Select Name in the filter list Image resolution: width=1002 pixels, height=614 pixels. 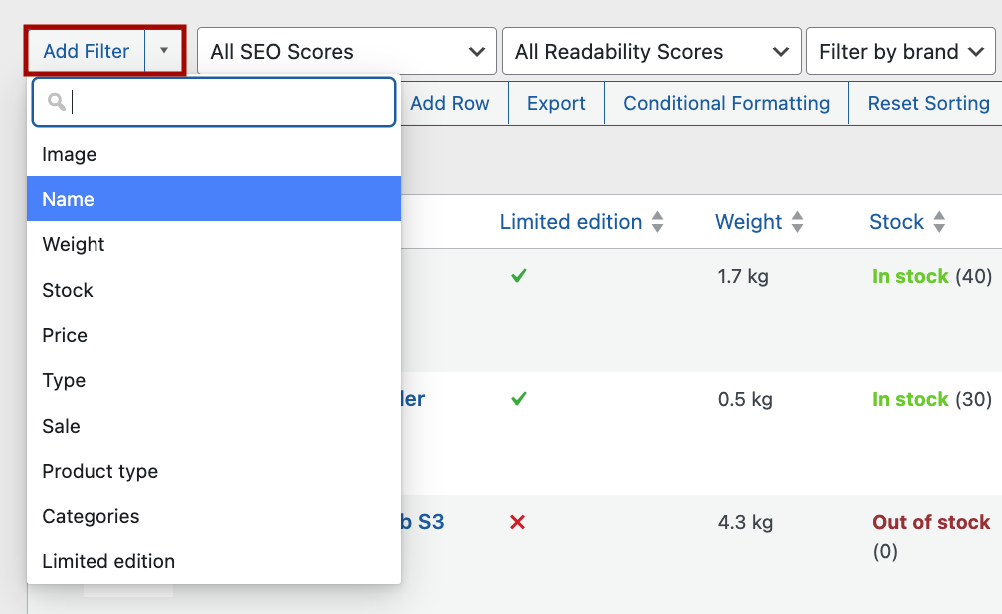click(x=213, y=199)
